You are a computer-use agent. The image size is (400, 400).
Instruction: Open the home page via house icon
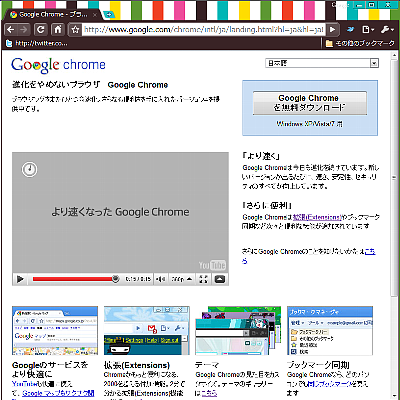[58, 30]
